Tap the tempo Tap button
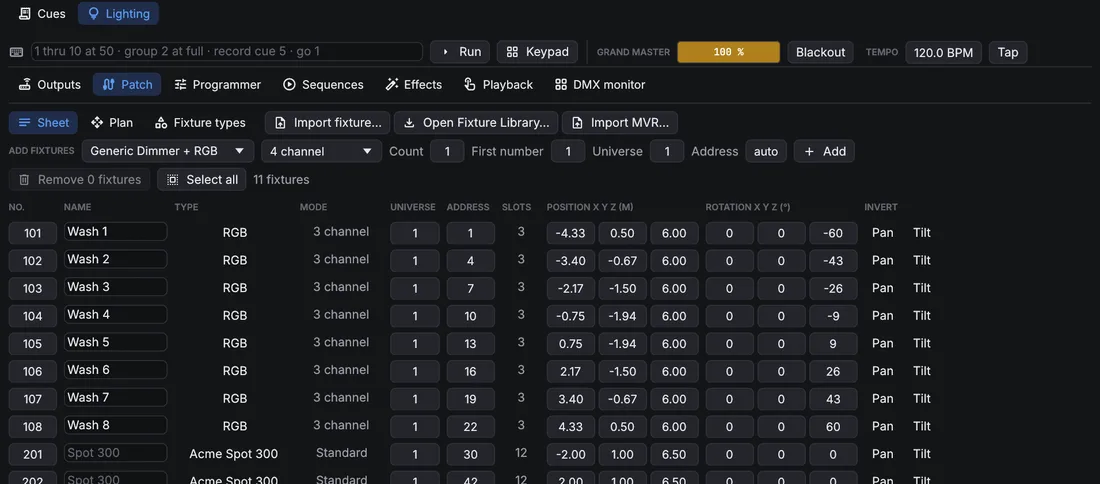Image resolution: width=1100 pixels, height=484 pixels. [x=1007, y=53]
